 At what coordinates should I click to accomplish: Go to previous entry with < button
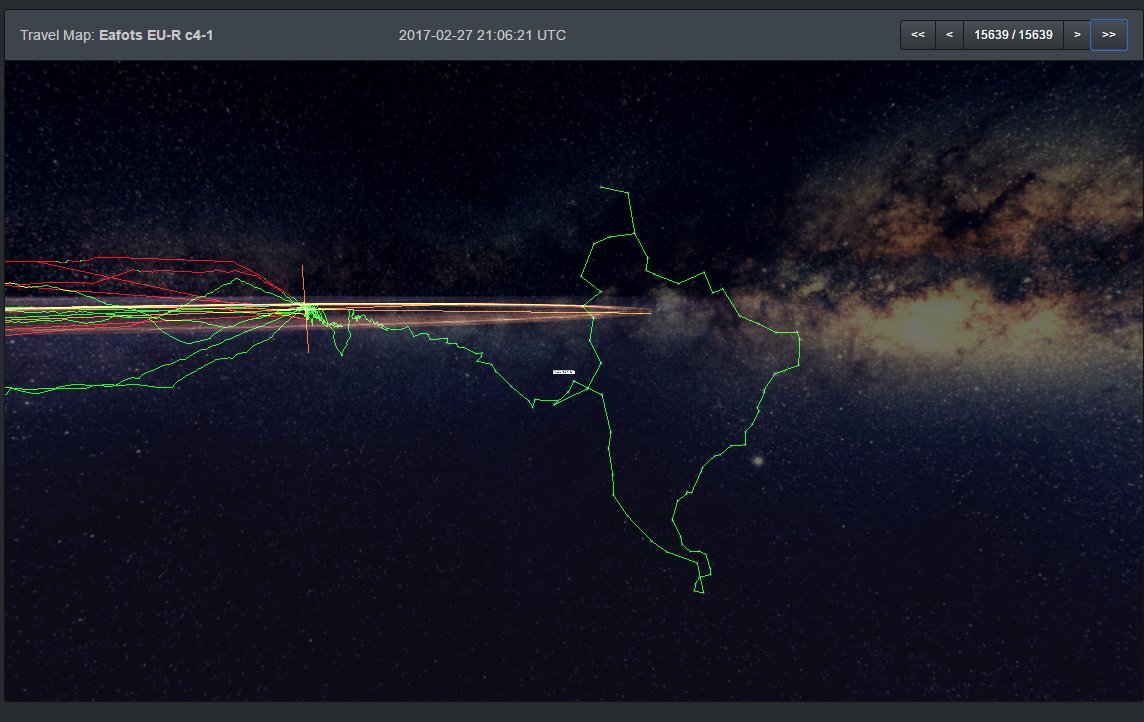click(x=949, y=35)
